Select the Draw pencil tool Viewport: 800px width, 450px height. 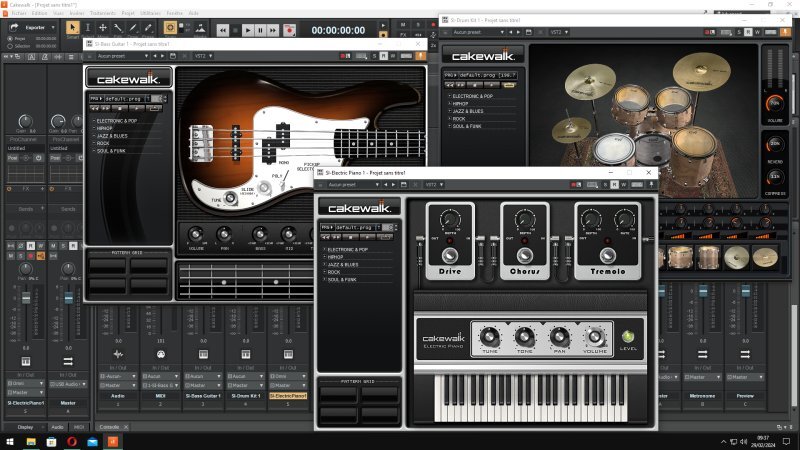click(x=133, y=28)
